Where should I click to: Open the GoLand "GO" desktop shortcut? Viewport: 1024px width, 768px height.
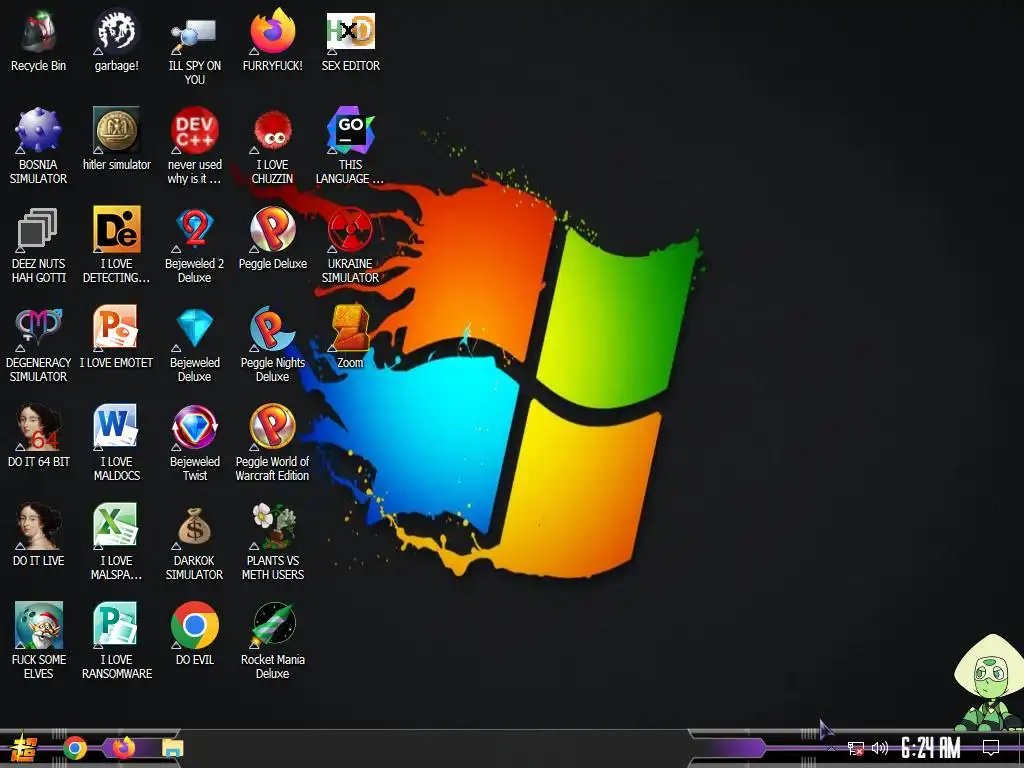click(x=351, y=131)
